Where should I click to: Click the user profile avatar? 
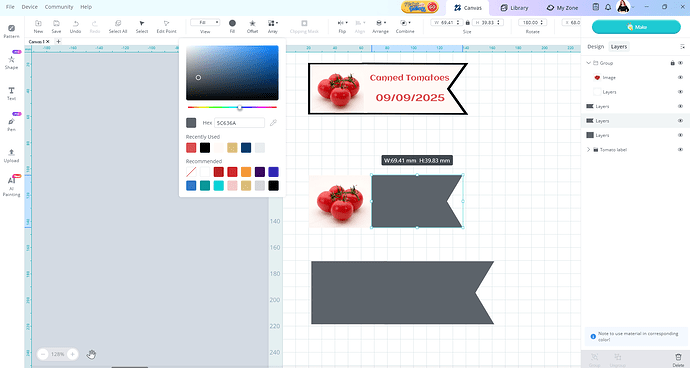[623, 7]
